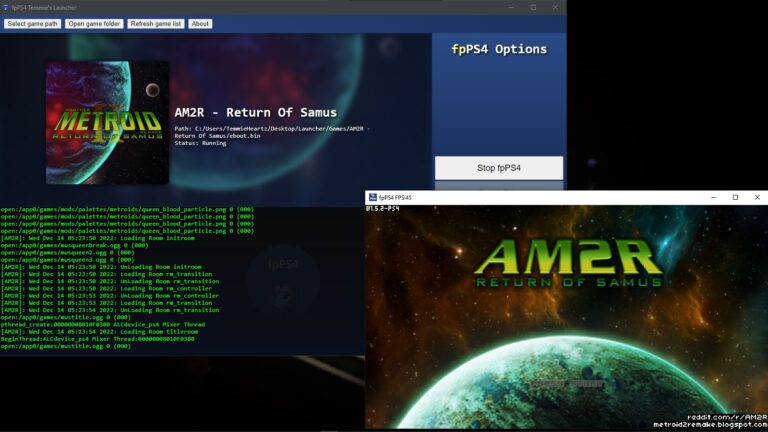Screen dimensions: 768x432
Task: Stop fpPS4 emulation
Action: (499, 168)
